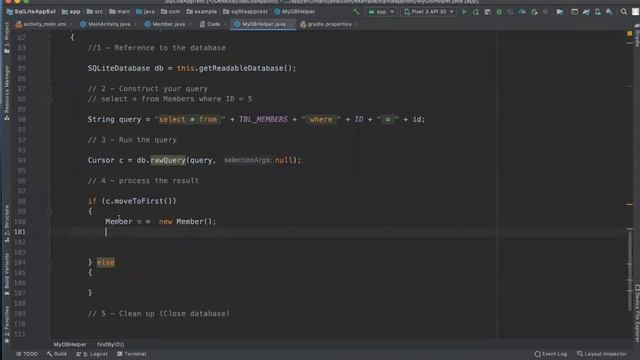Open Project Structure icon in toolbar
This screenshot has height=360, width=640.
coord(560,12)
